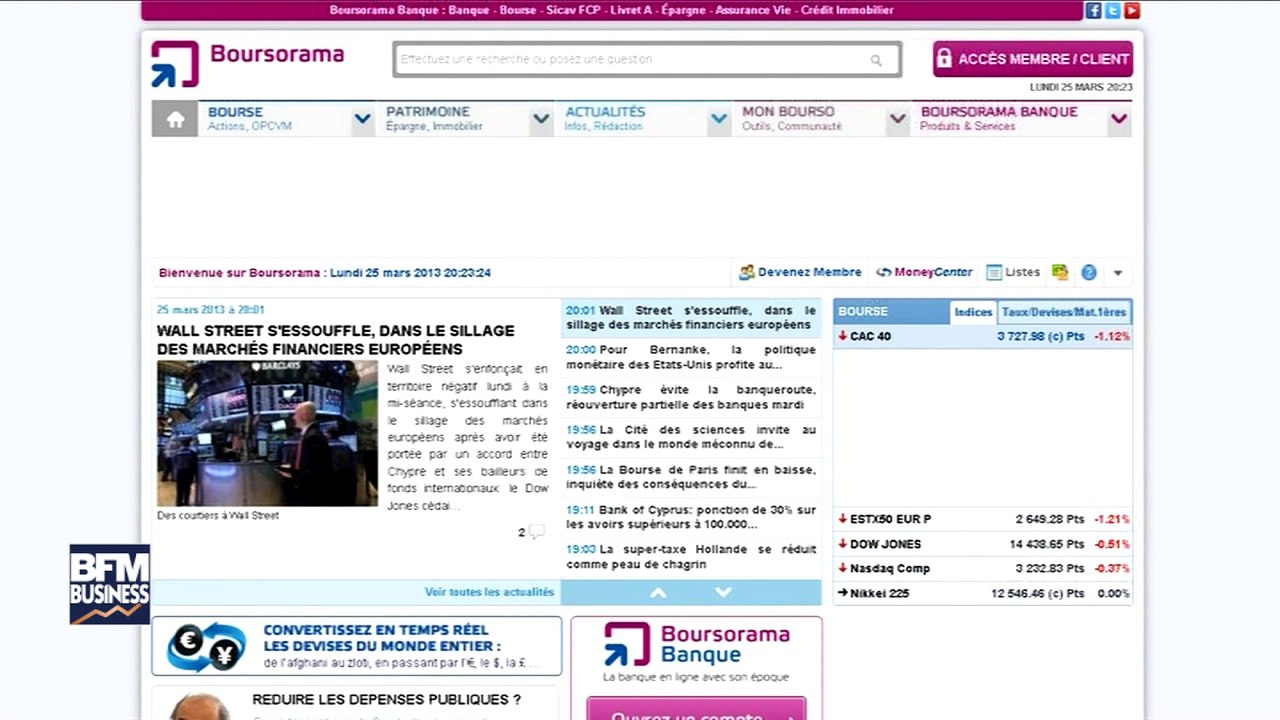Select the CAC 40 index row
The image size is (1280, 720).
pyautogui.click(x=983, y=337)
